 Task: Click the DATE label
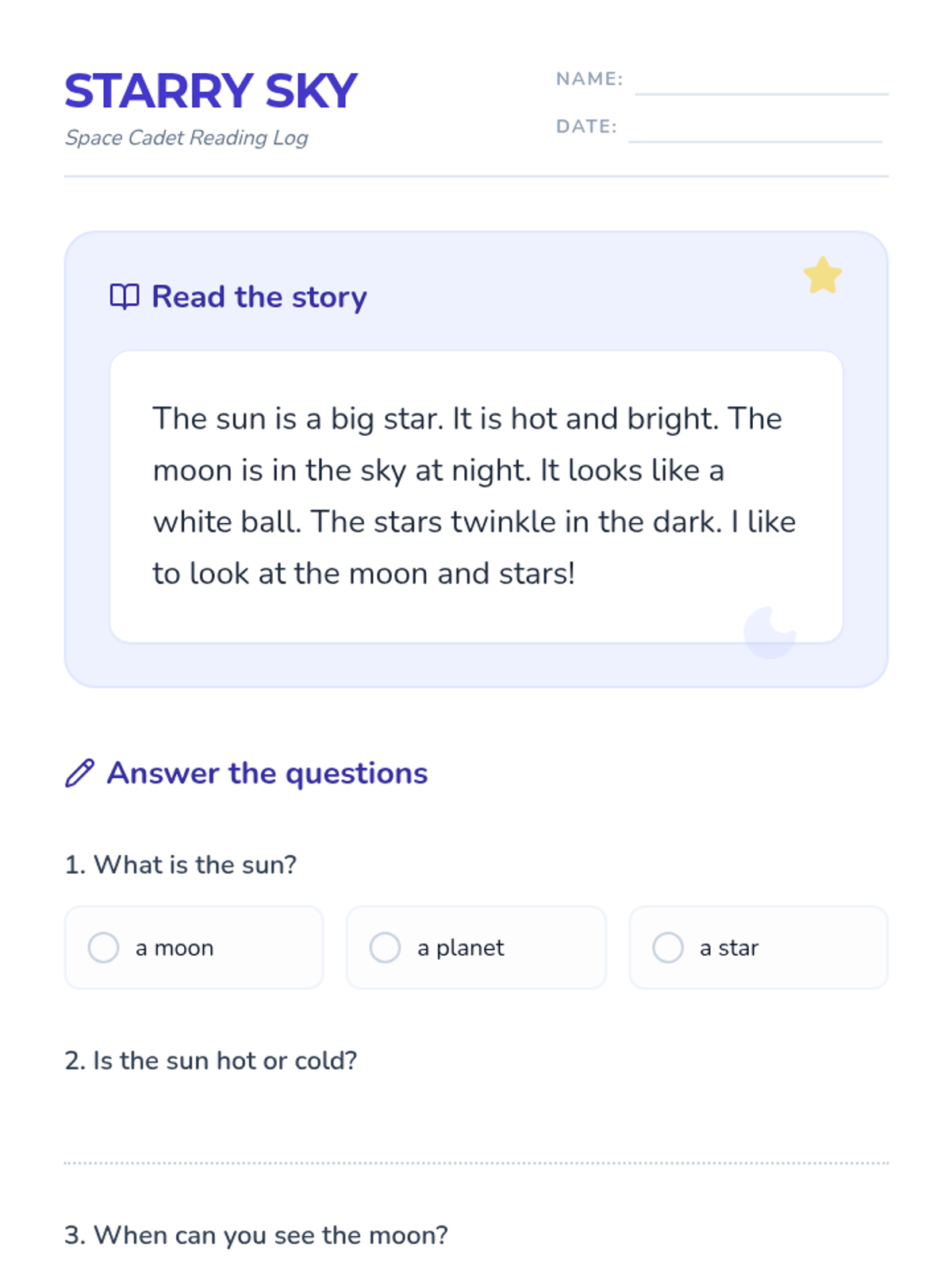point(586,126)
